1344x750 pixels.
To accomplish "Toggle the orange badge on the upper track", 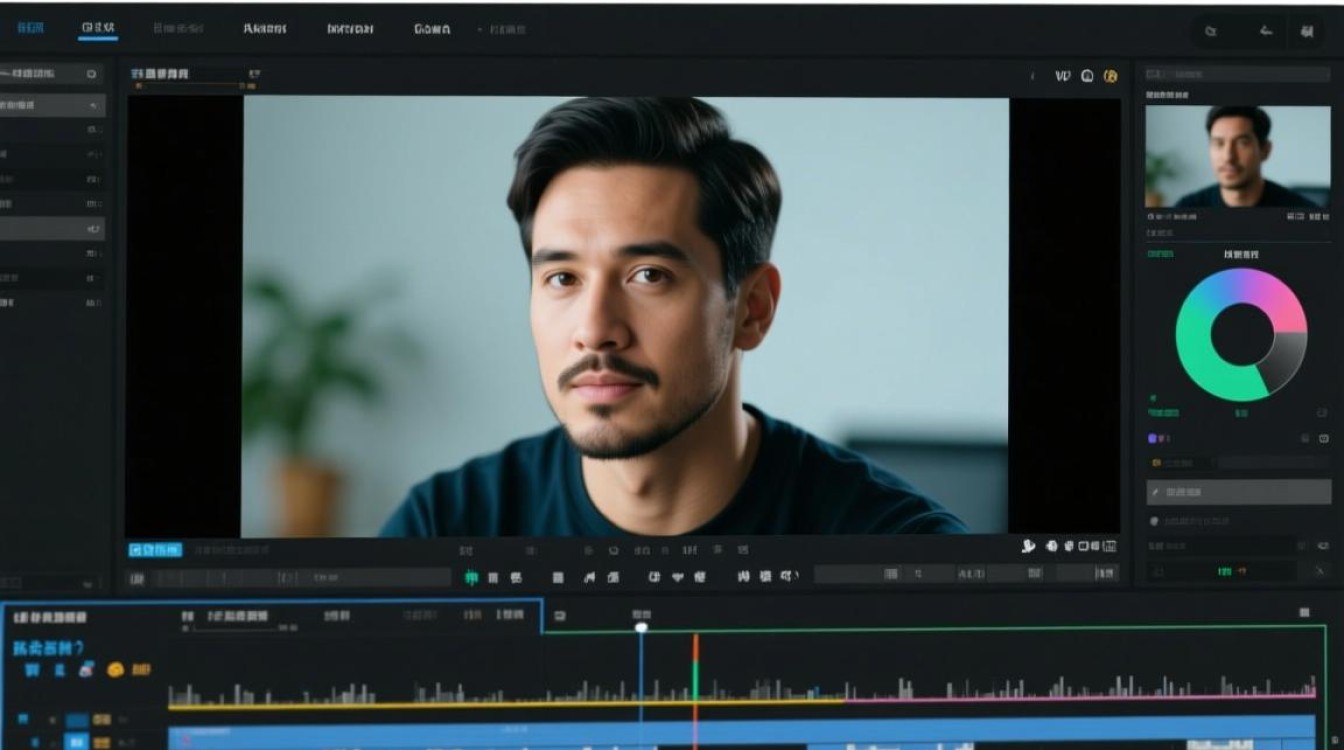I will point(102,719).
